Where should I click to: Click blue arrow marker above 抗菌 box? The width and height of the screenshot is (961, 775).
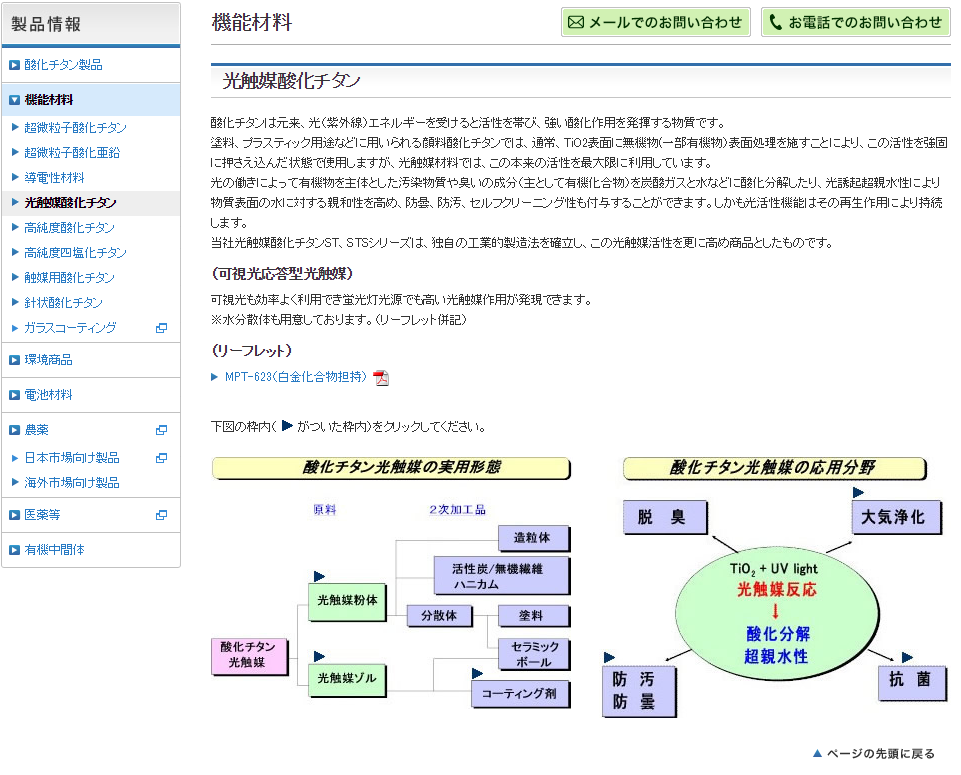click(x=907, y=657)
